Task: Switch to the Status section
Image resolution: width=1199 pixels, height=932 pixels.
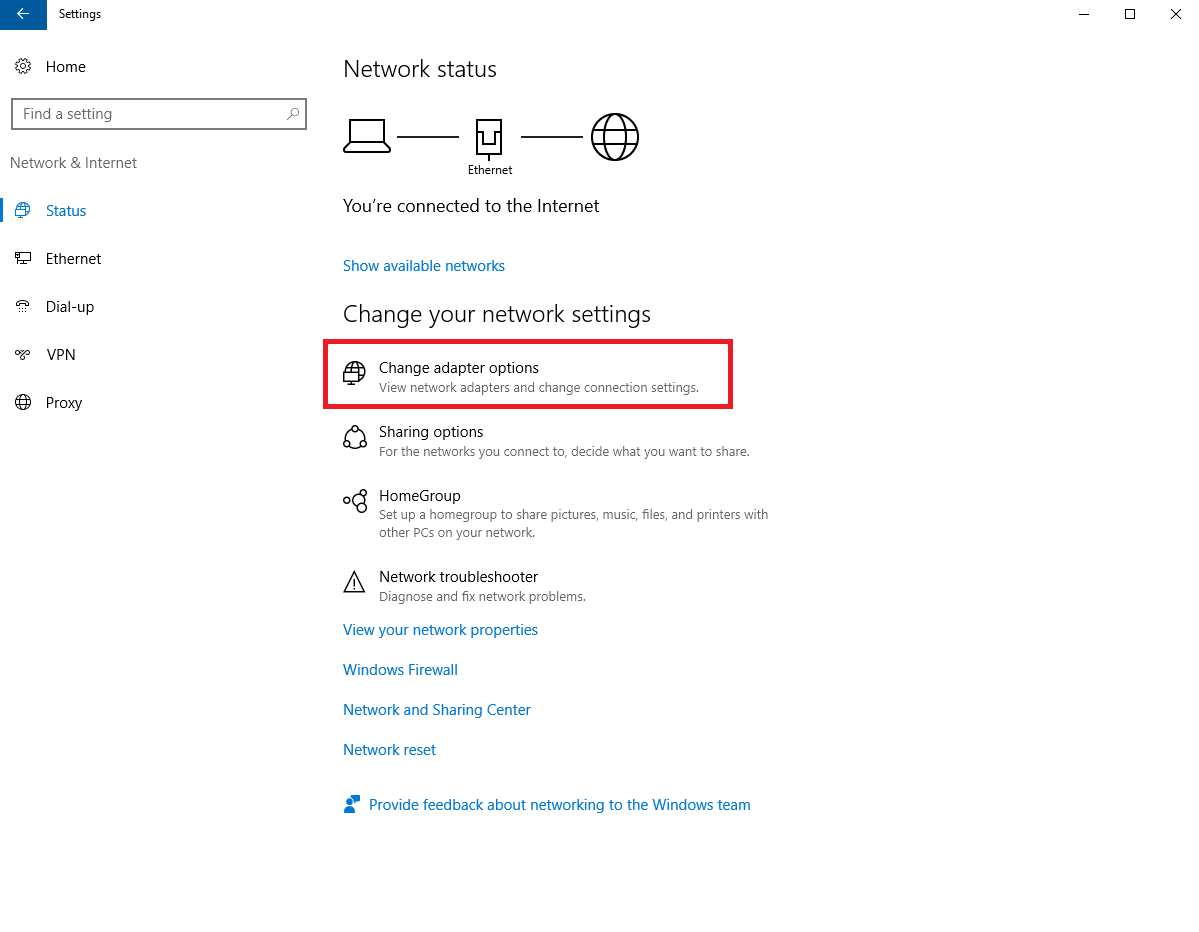Action: [66, 210]
